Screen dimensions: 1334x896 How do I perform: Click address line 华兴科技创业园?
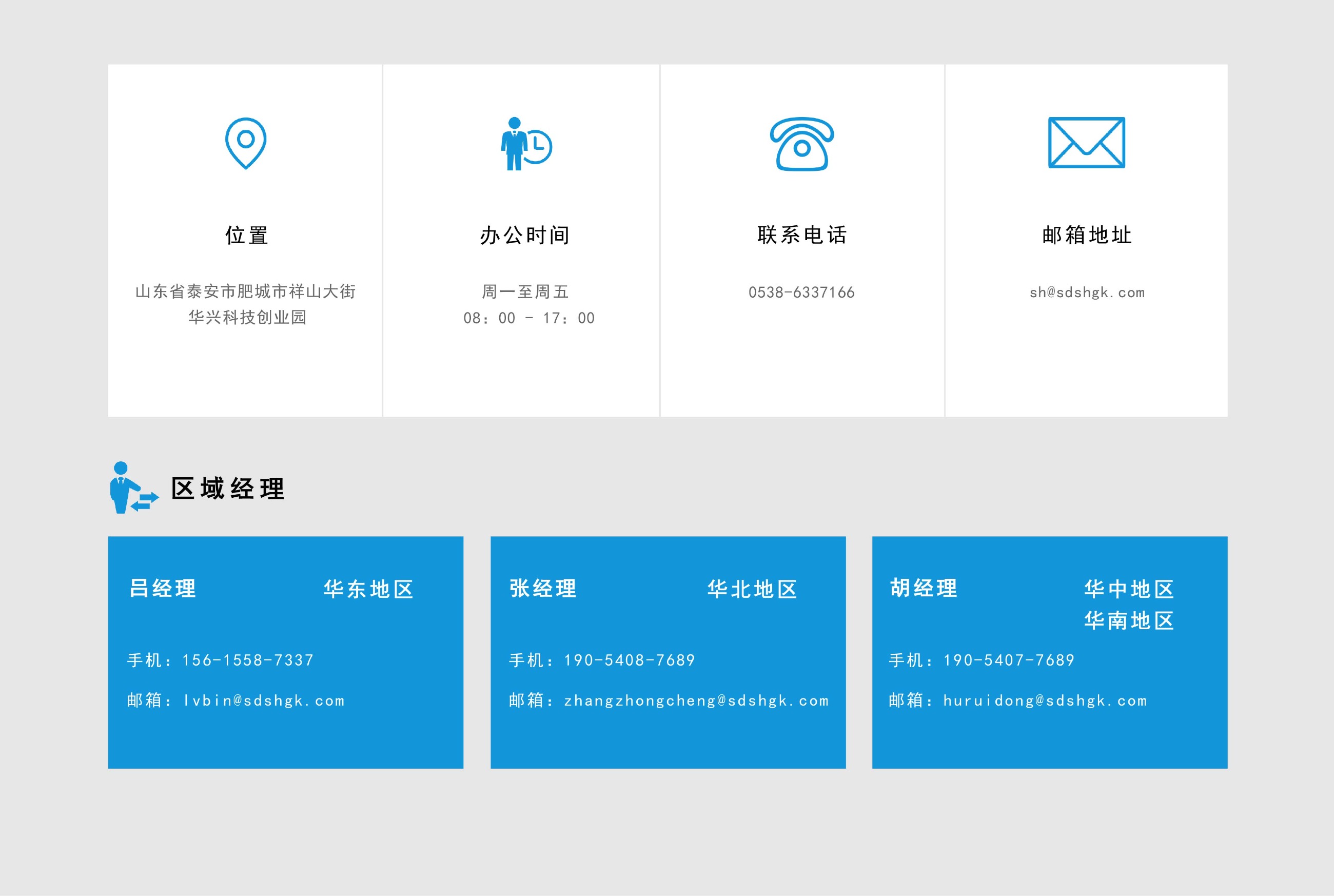pos(247,317)
